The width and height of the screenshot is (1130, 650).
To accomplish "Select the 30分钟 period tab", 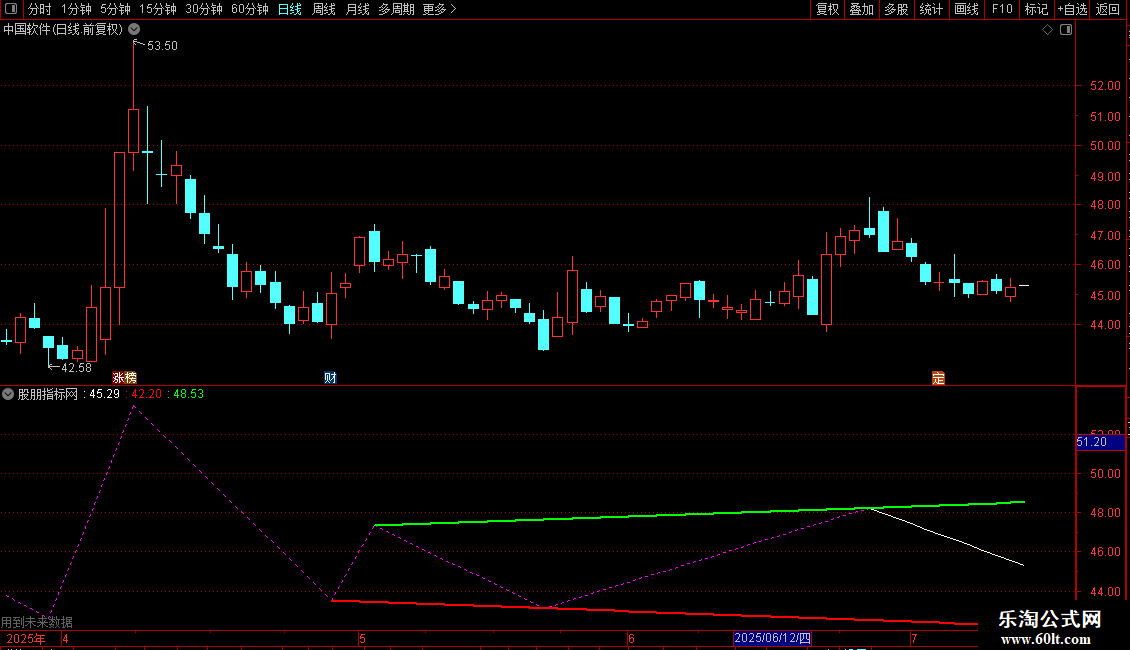I will click(204, 9).
